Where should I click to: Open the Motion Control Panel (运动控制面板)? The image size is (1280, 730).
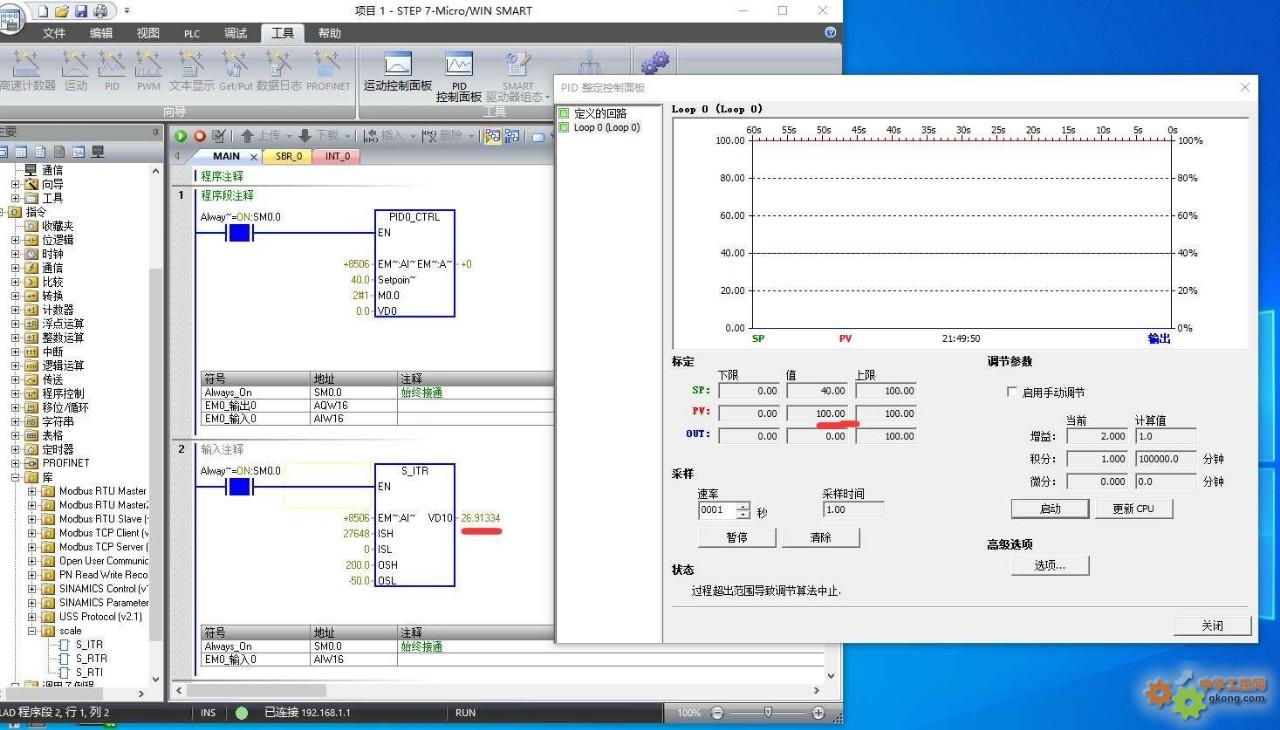tap(398, 70)
